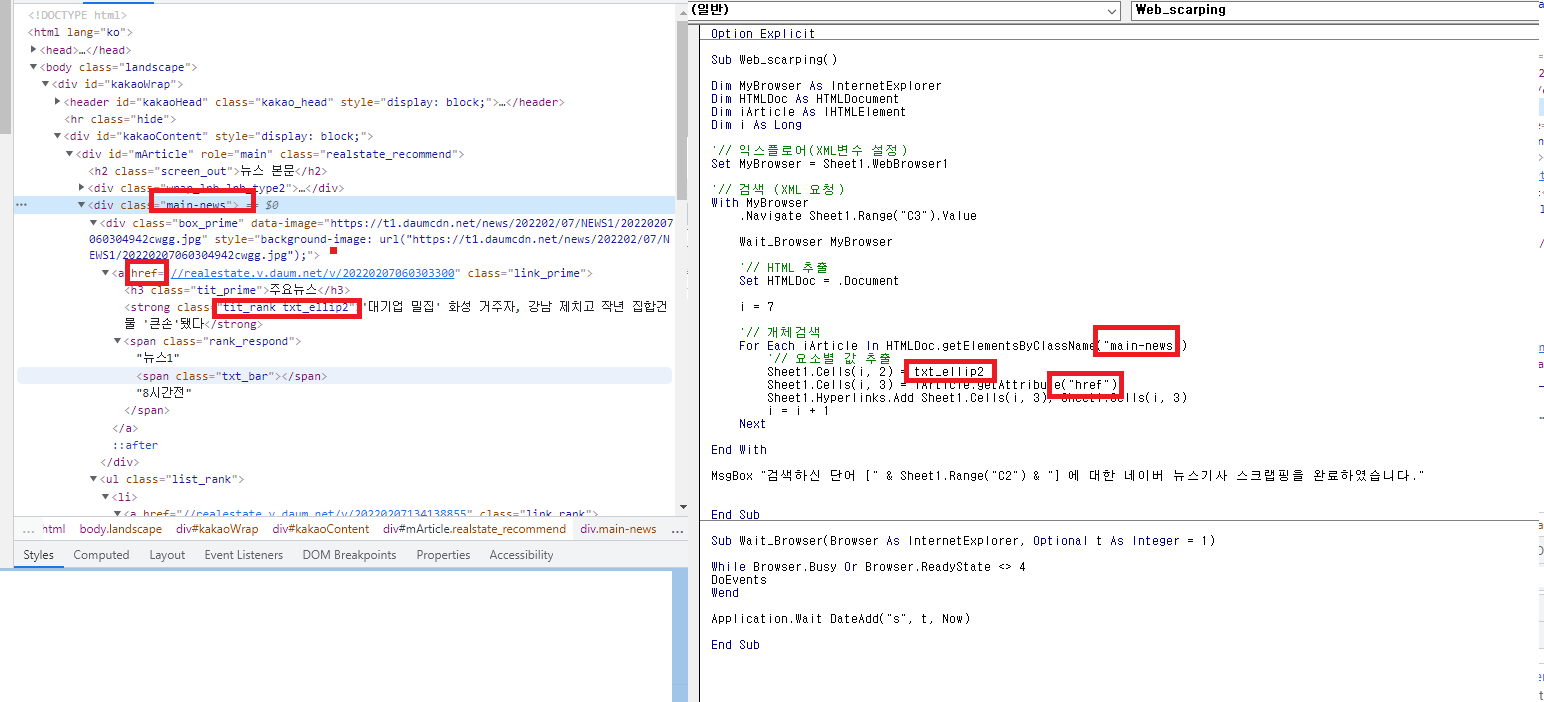
Task: Collapse the list_rank ul element
Action: tap(94, 479)
